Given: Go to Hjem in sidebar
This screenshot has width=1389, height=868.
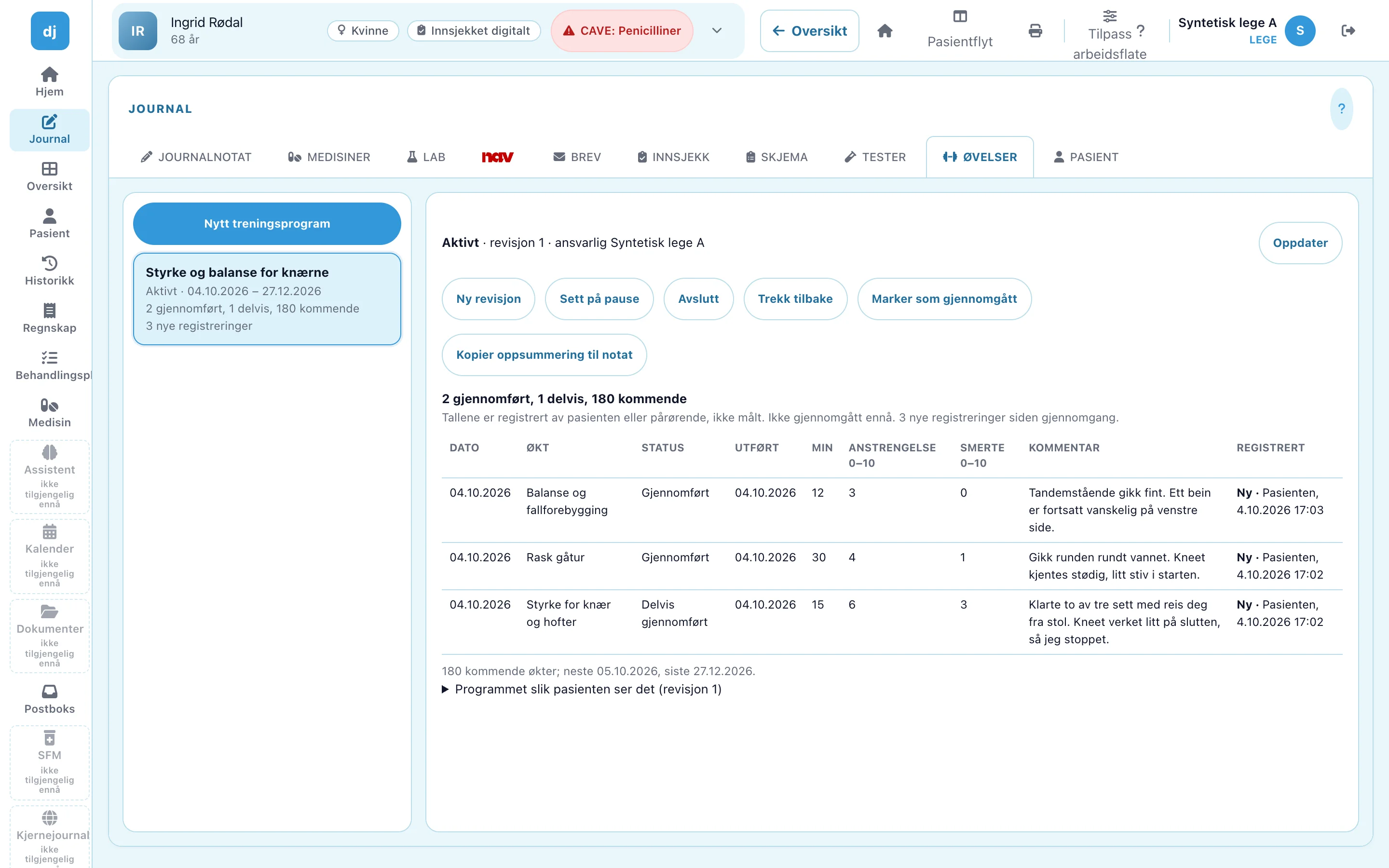Looking at the screenshot, I should point(49,81).
